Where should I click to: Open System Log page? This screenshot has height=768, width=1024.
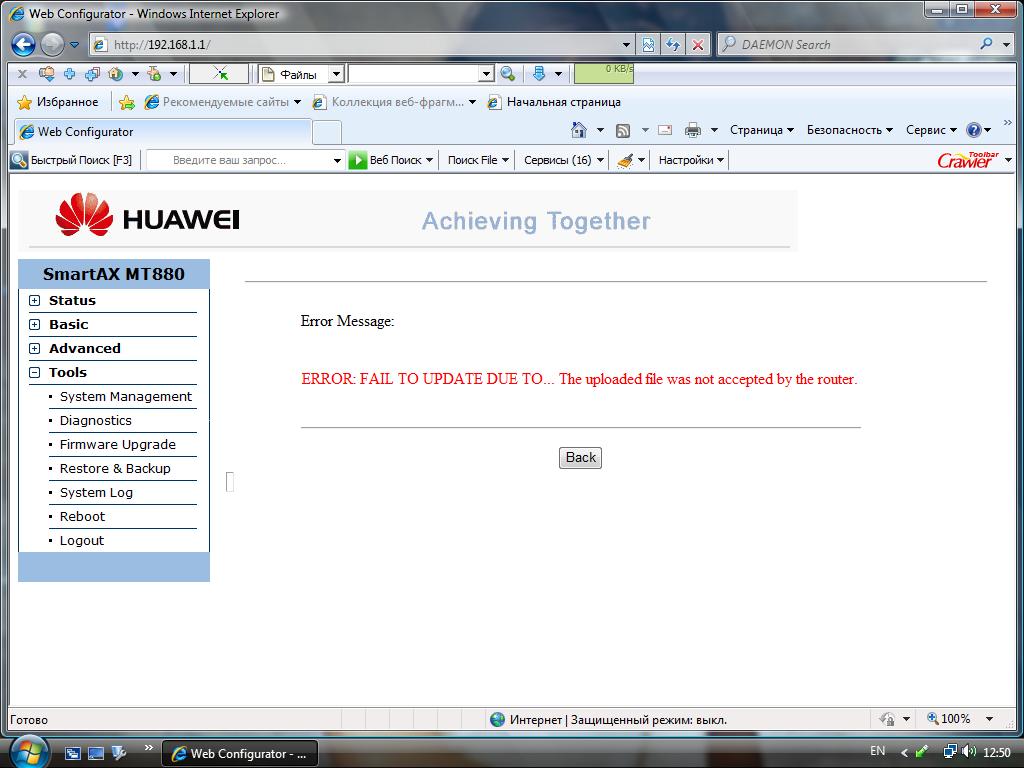pyautogui.click(x=96, y=492)
